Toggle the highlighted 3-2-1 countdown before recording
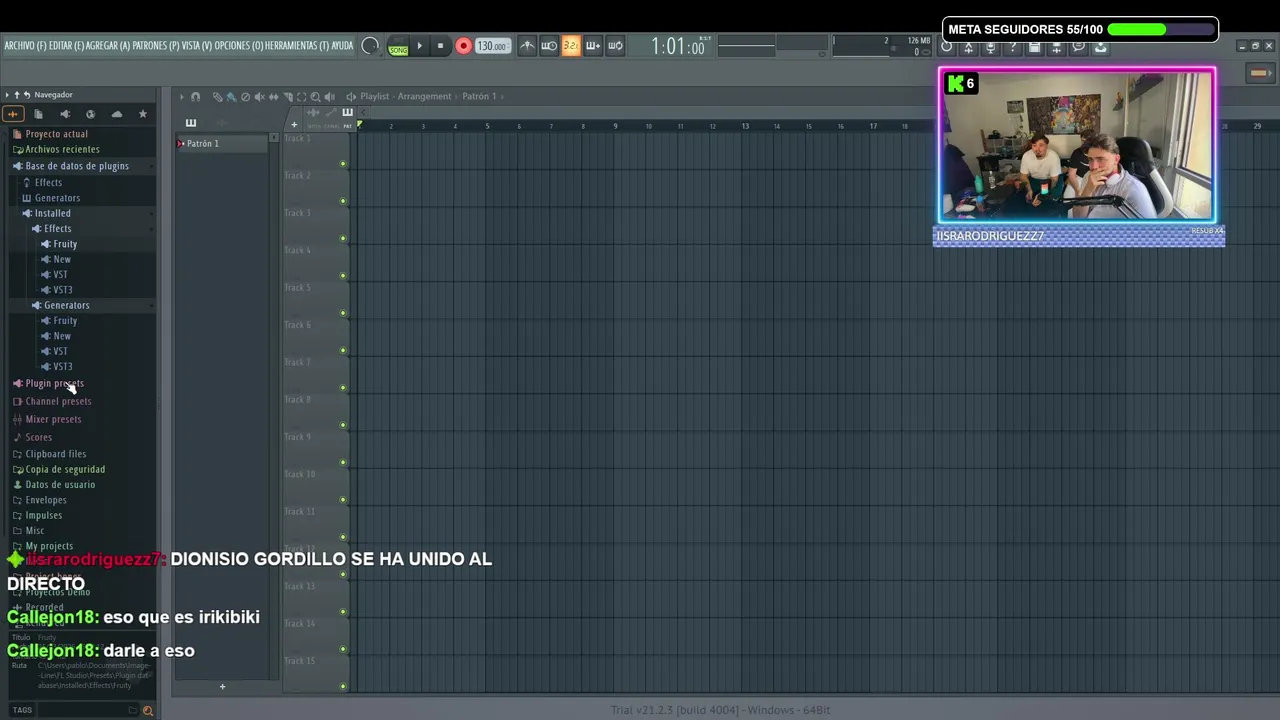Image resolution: width=1280 pixels, height=720 pixels. [571, 46]
